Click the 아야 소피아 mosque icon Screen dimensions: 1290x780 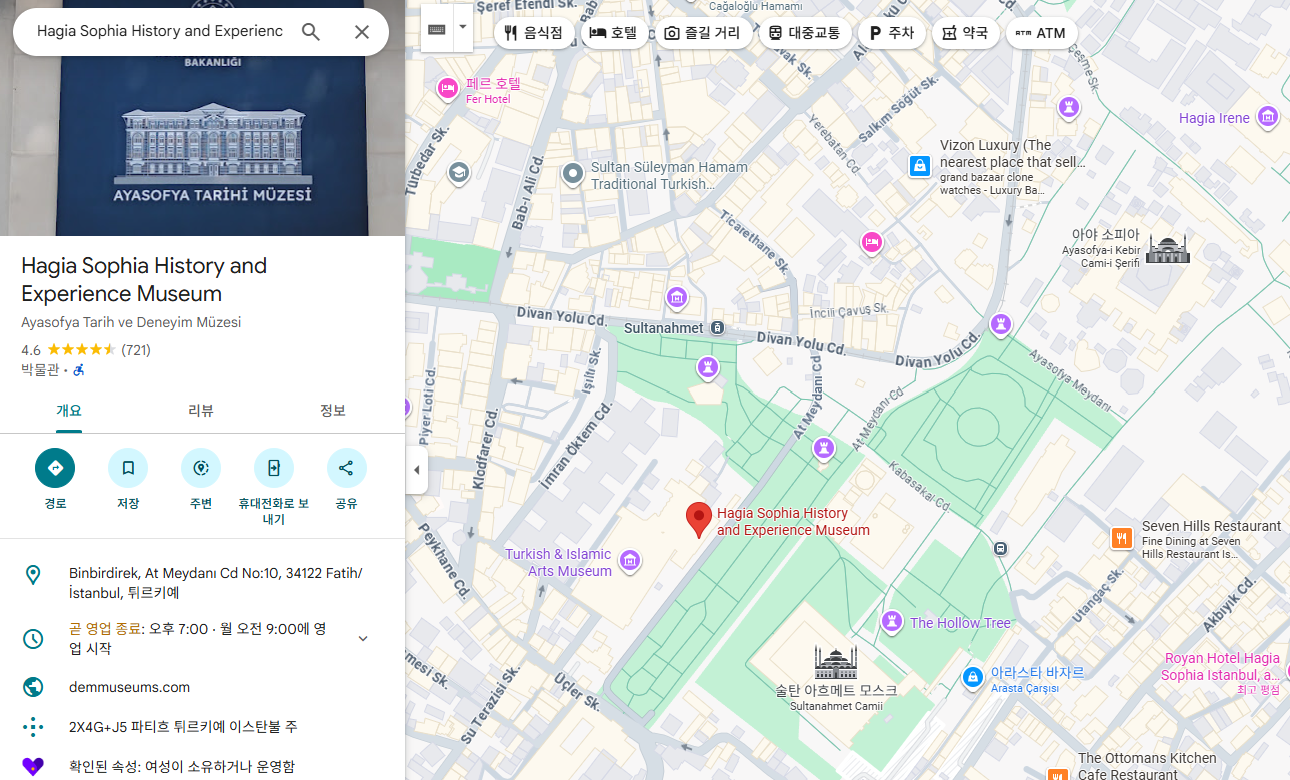click(1167, 249)
